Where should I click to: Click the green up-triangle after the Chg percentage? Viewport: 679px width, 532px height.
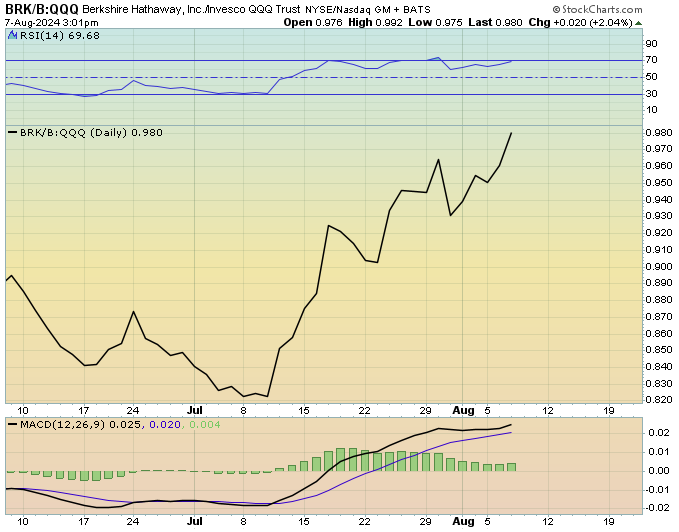click(x=638, y=23)
